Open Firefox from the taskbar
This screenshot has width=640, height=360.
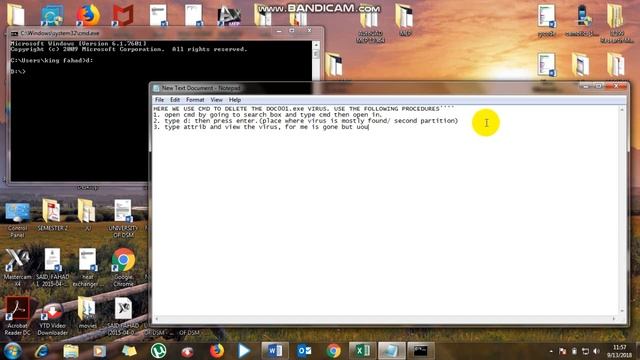pyautogui.click(x=217, y=351)
